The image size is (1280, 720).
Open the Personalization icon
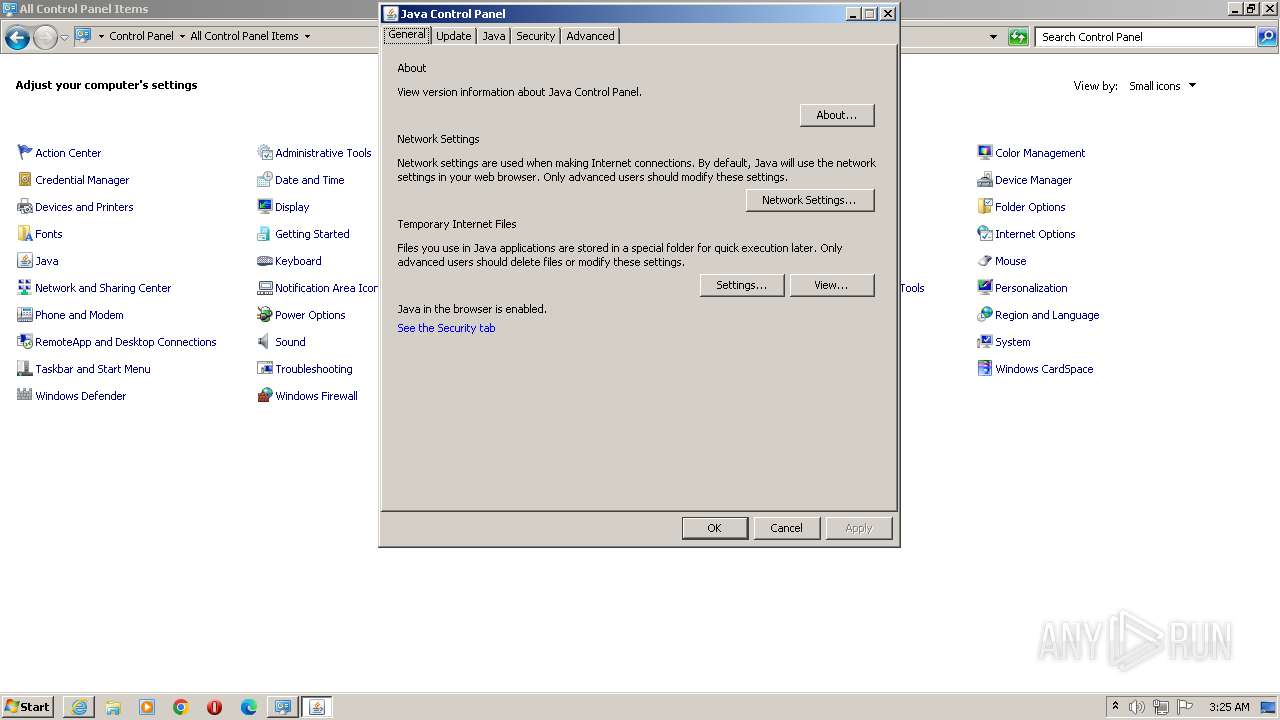[x=985, y=288]
